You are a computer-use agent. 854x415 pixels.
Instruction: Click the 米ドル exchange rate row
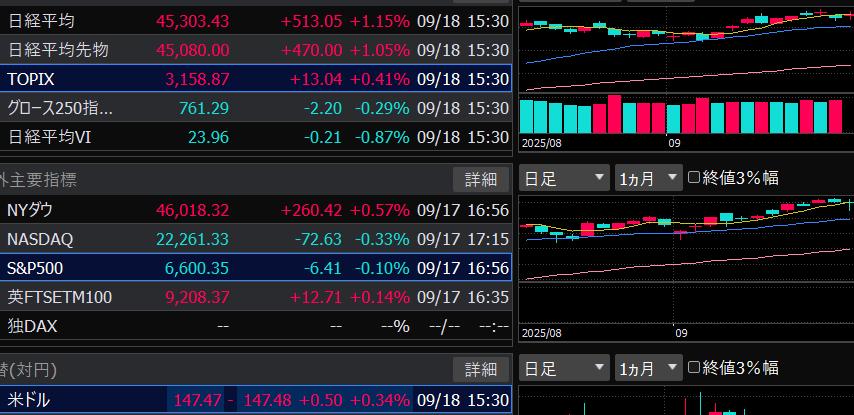tap(255, 400)
